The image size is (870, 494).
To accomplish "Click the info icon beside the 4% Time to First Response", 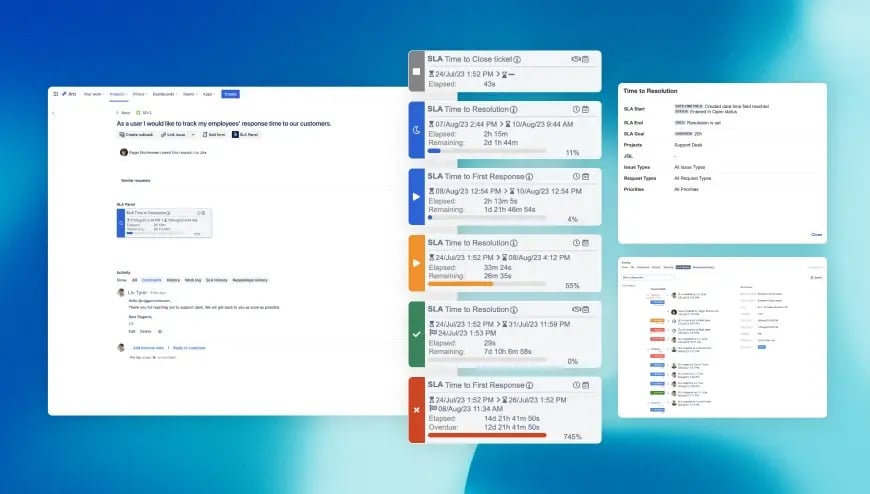I will pos(529,177).
